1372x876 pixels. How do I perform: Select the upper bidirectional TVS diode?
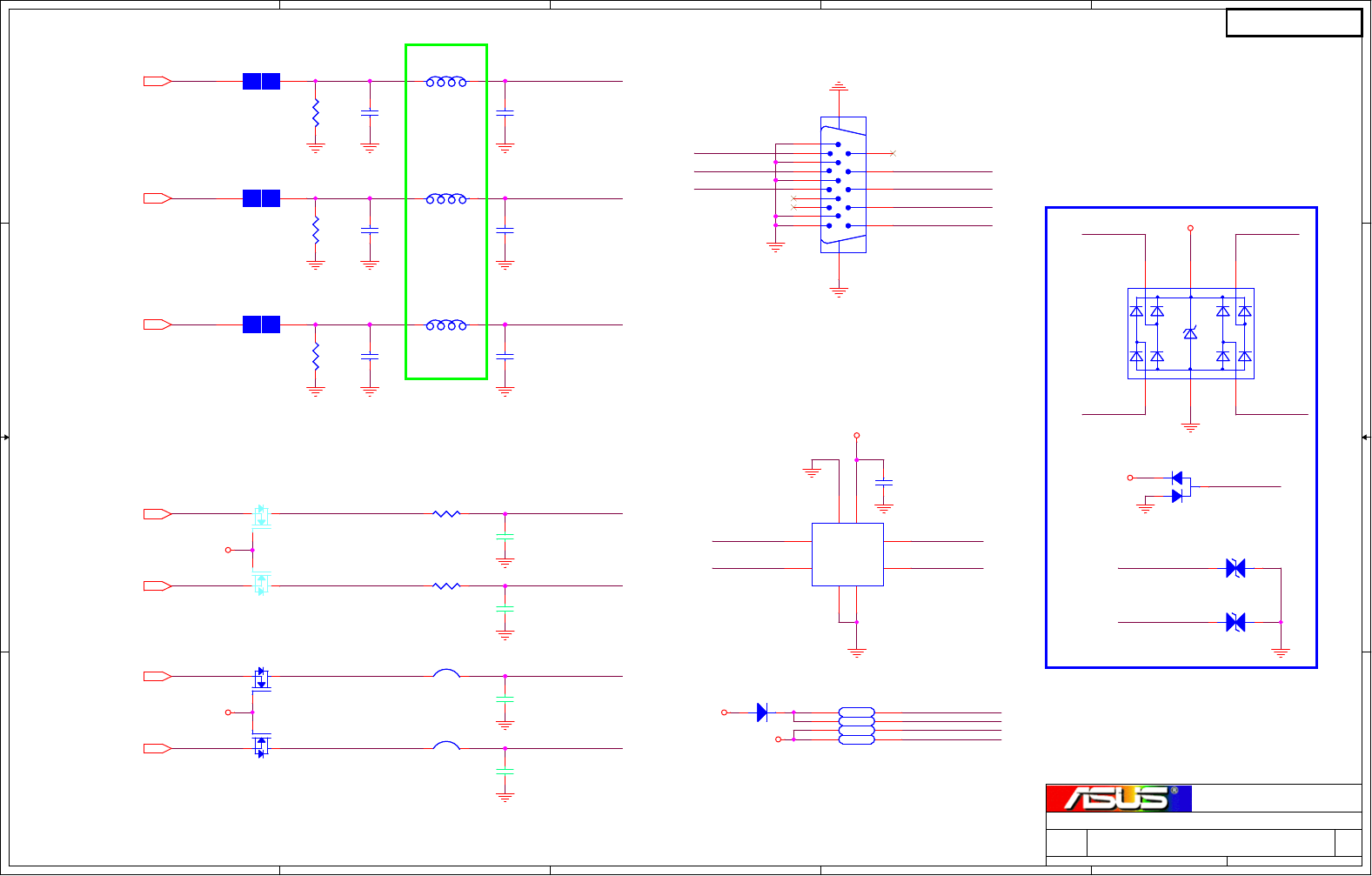[x=1235, y=569]
